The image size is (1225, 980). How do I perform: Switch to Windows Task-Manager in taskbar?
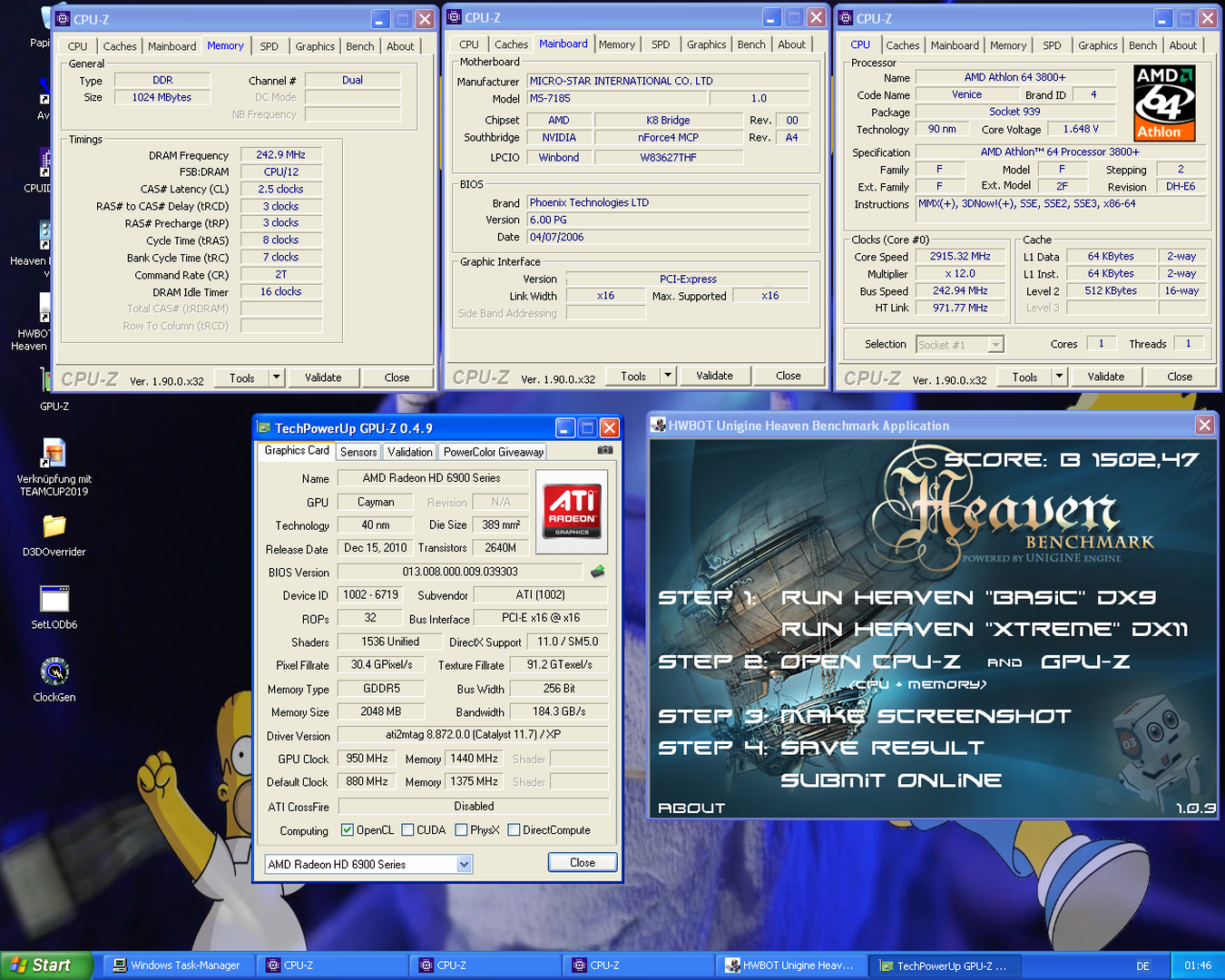(x=177, y=965)
